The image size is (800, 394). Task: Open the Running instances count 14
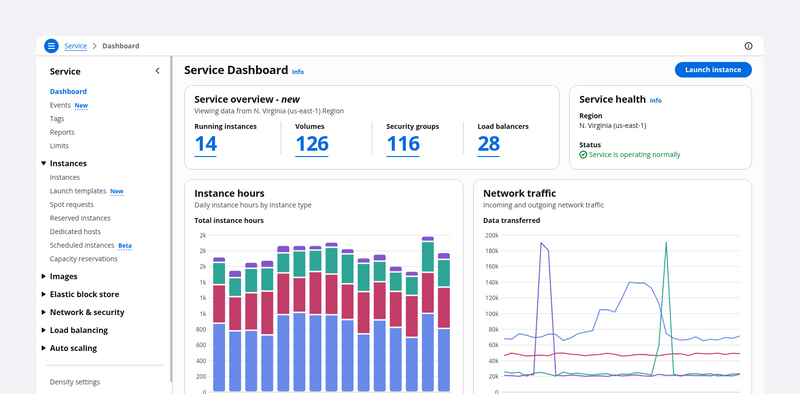click(x=206, y=144)
